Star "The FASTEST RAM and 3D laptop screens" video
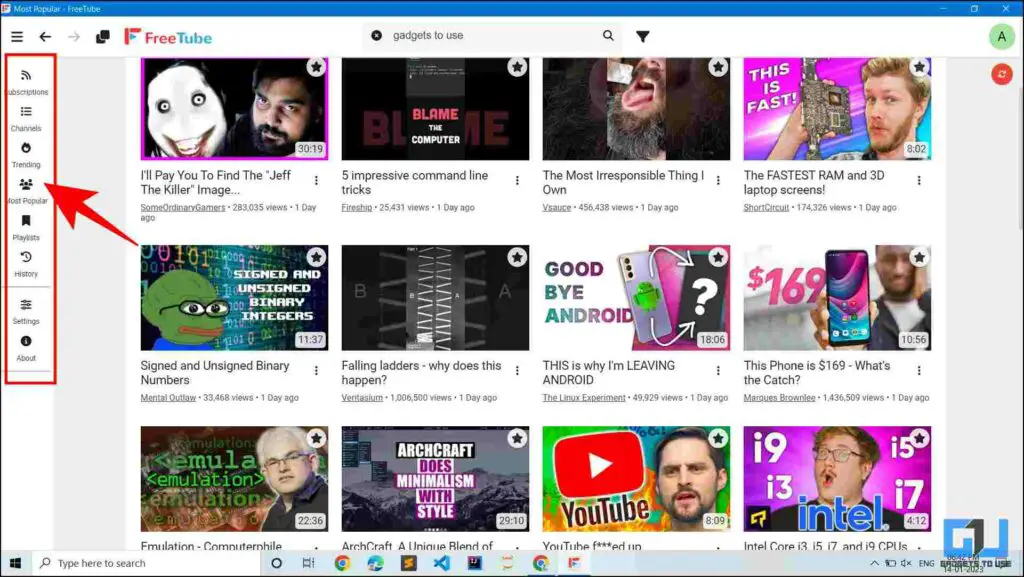Viewport: 1024px width, 577px height. click(920, 67)
